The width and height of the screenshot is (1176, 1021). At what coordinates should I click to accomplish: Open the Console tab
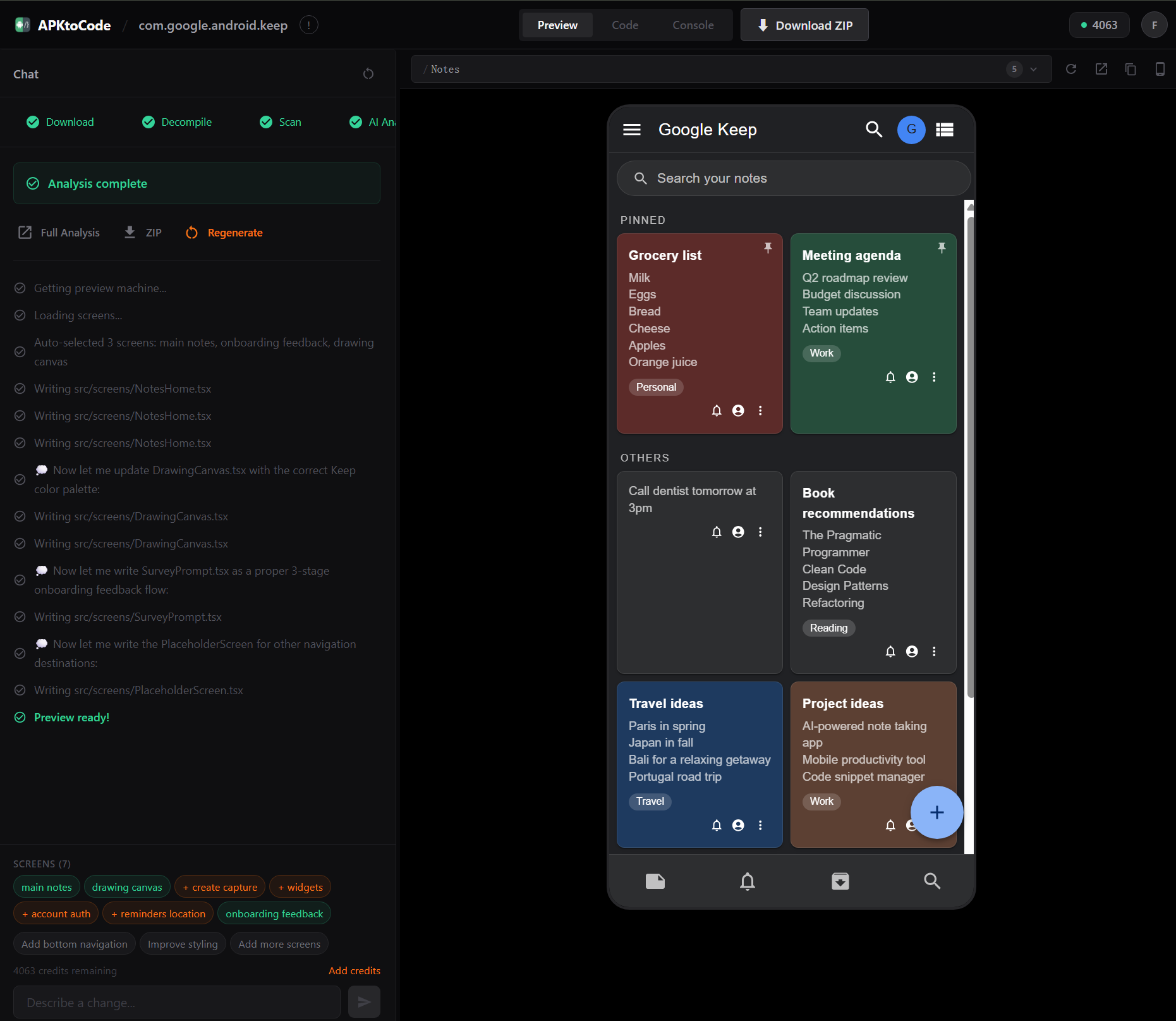tap(693, 25)
